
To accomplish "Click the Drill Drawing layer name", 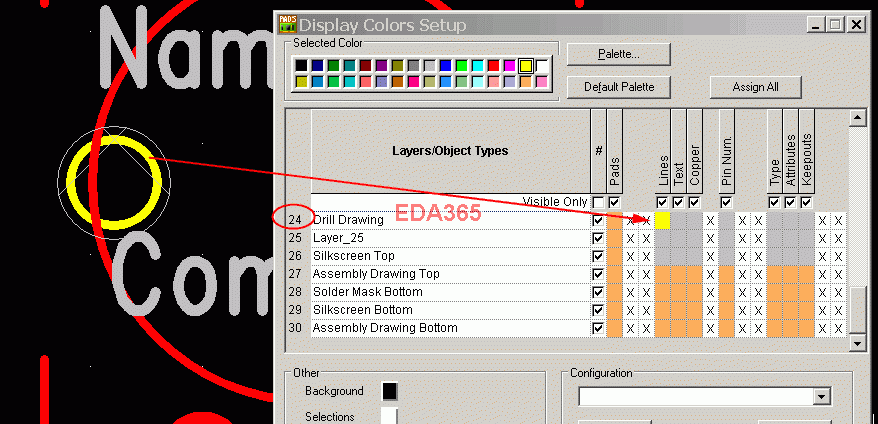I will click(x=348, y=220).
